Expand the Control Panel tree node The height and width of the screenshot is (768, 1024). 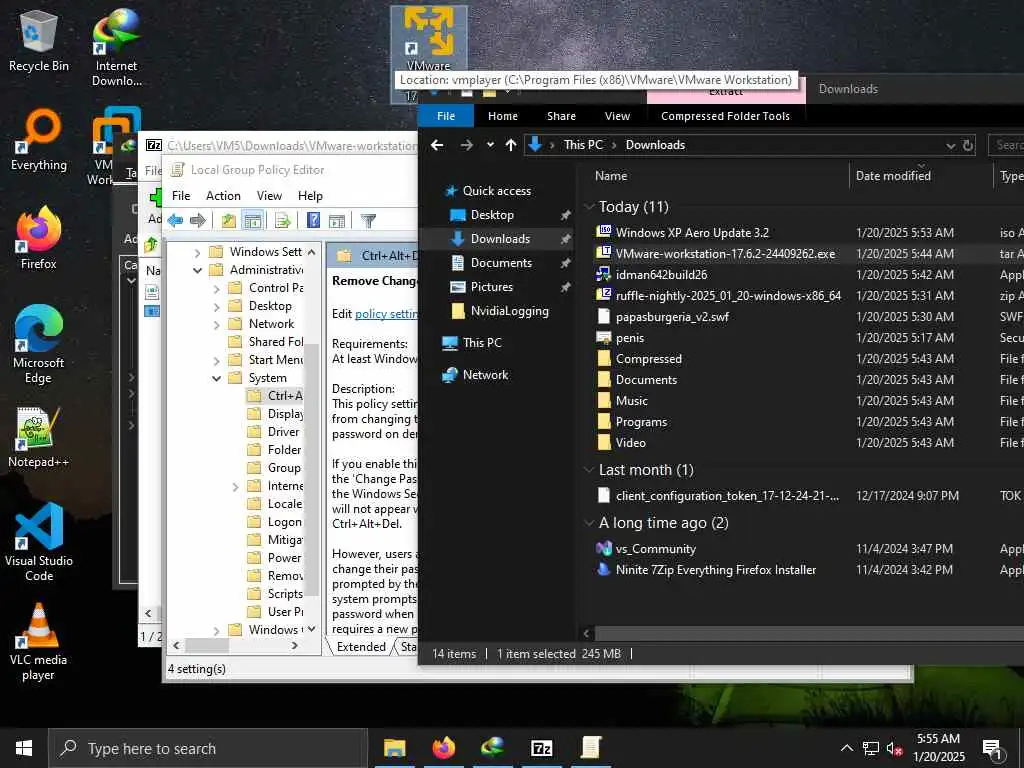point(217,289)
